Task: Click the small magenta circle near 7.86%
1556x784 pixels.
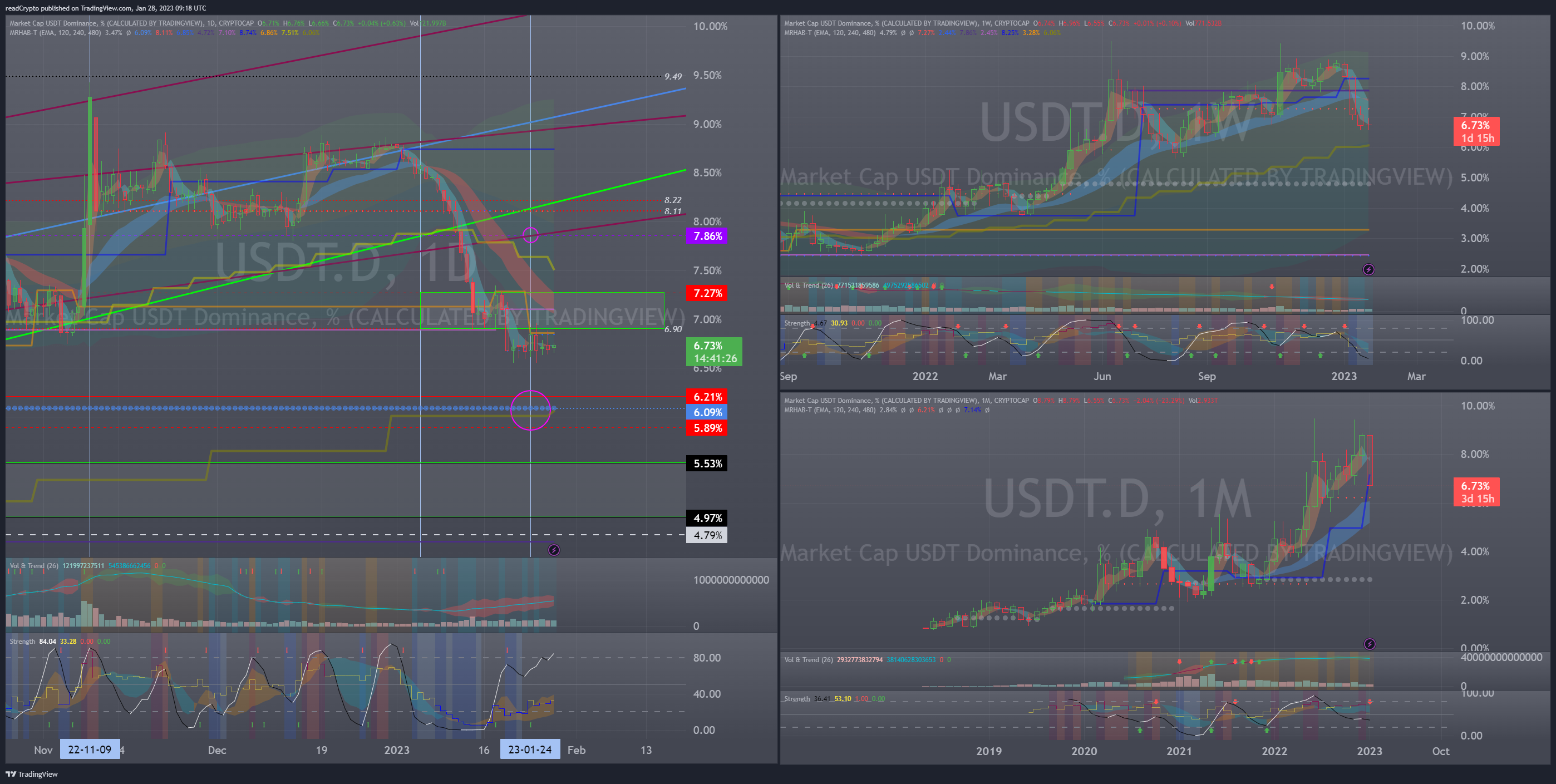Action: (530, 235)
